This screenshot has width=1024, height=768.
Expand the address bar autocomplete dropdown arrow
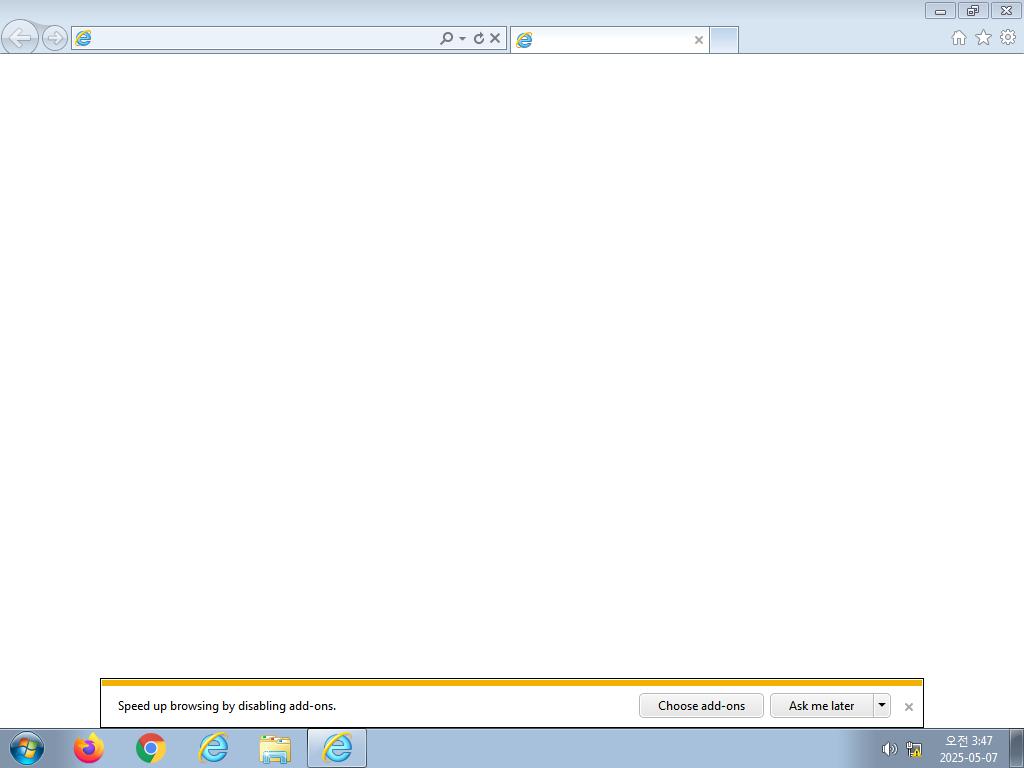click(462, 39)
